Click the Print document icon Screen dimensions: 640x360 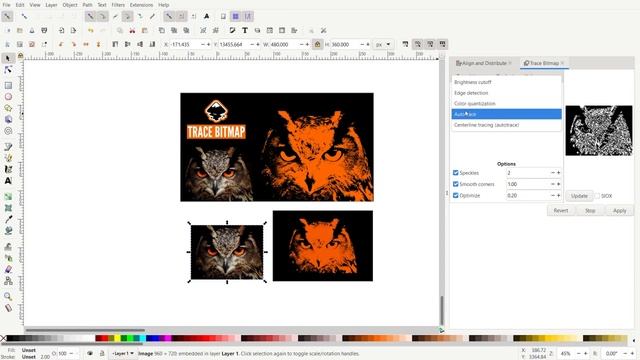pos(44,31)
